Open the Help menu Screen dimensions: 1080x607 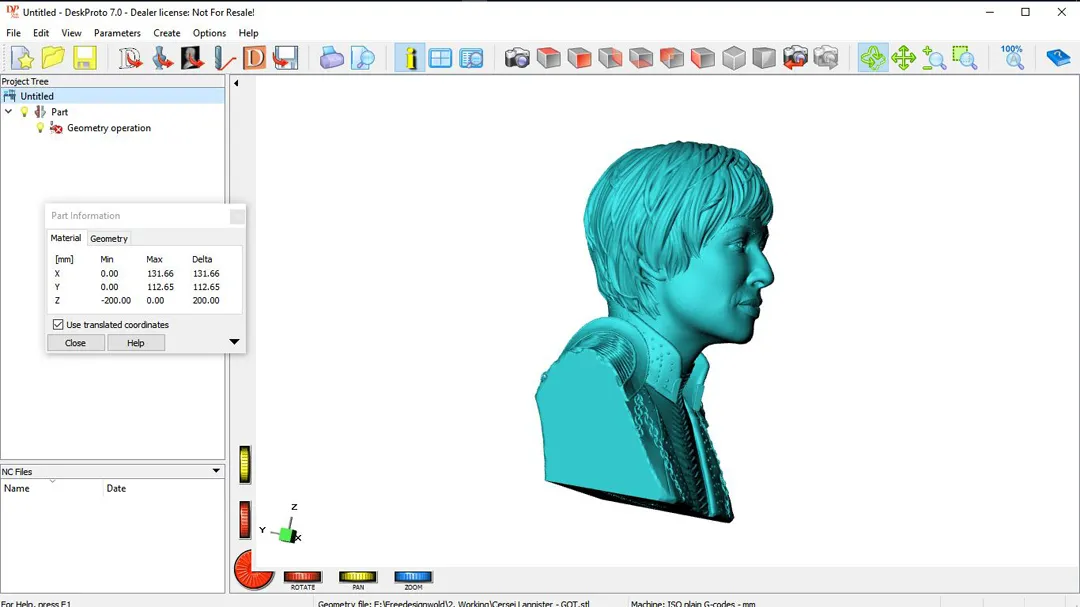249,33
